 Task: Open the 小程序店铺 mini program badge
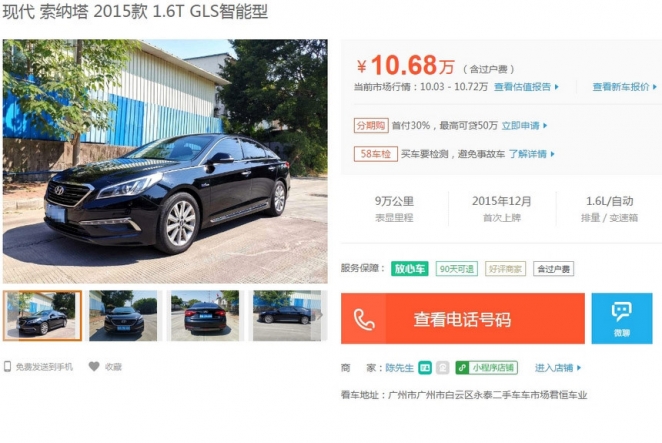pos(486,368)
